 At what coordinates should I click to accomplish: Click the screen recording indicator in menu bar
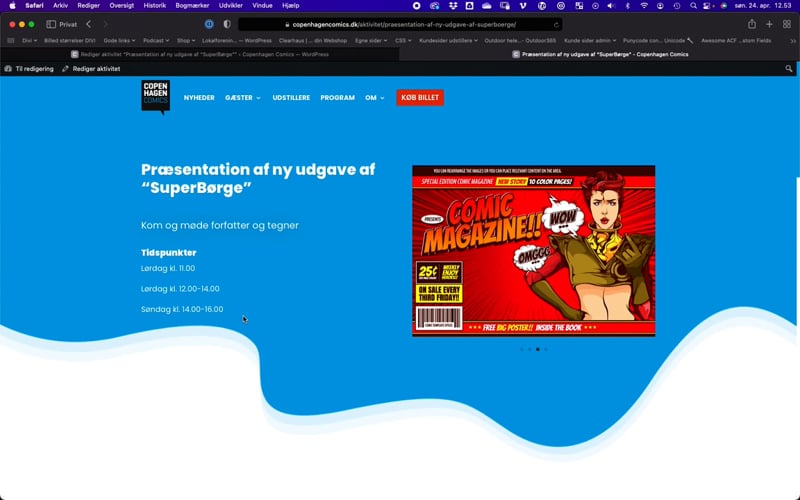(417, 6)
